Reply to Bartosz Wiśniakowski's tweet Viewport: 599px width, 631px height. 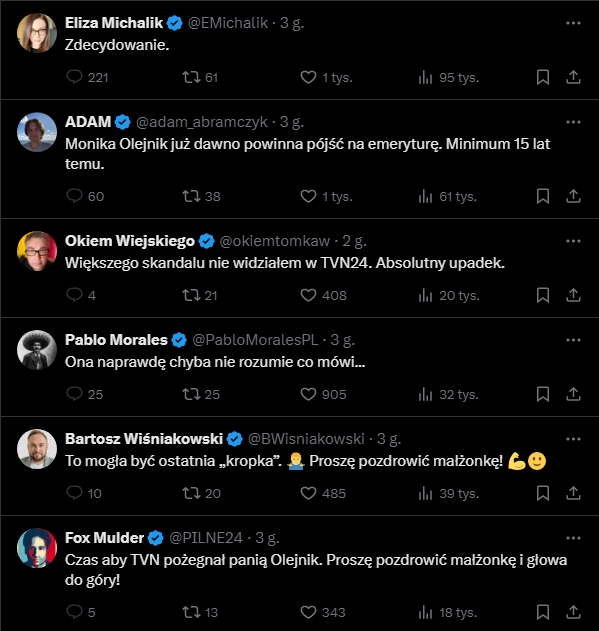coord(84,493)
